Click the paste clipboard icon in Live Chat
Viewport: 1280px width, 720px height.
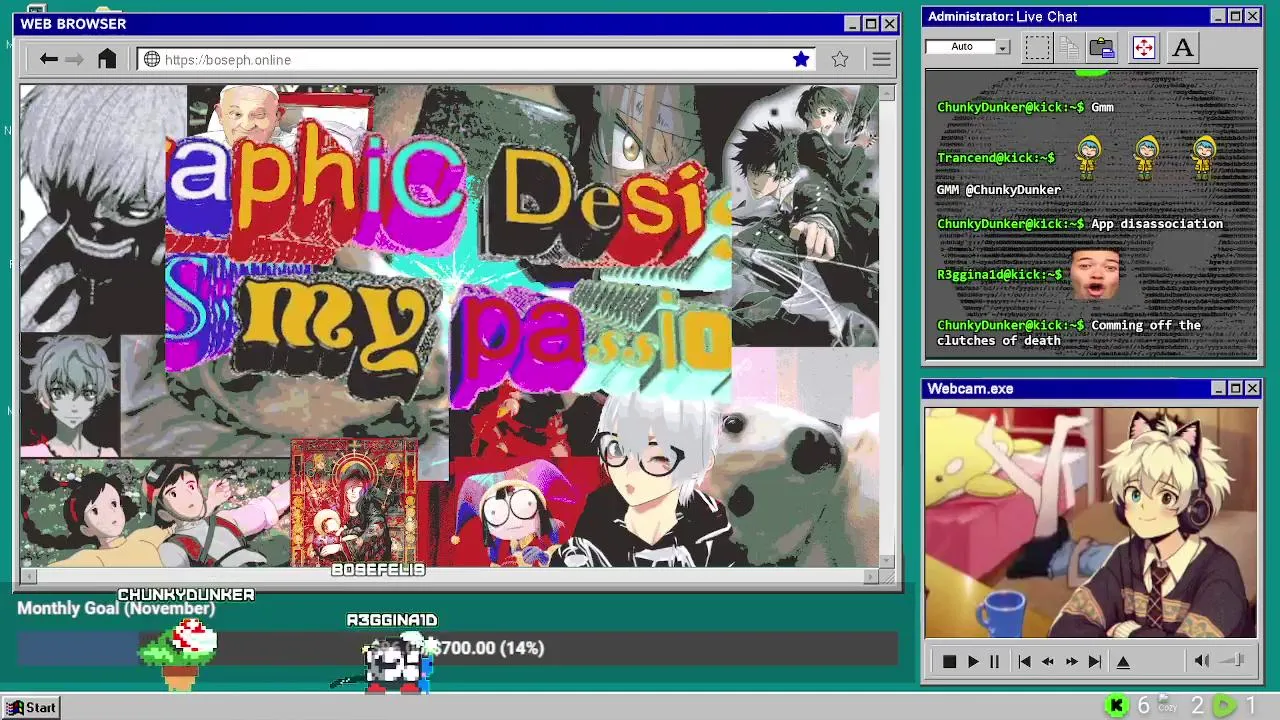point(1102,47)
